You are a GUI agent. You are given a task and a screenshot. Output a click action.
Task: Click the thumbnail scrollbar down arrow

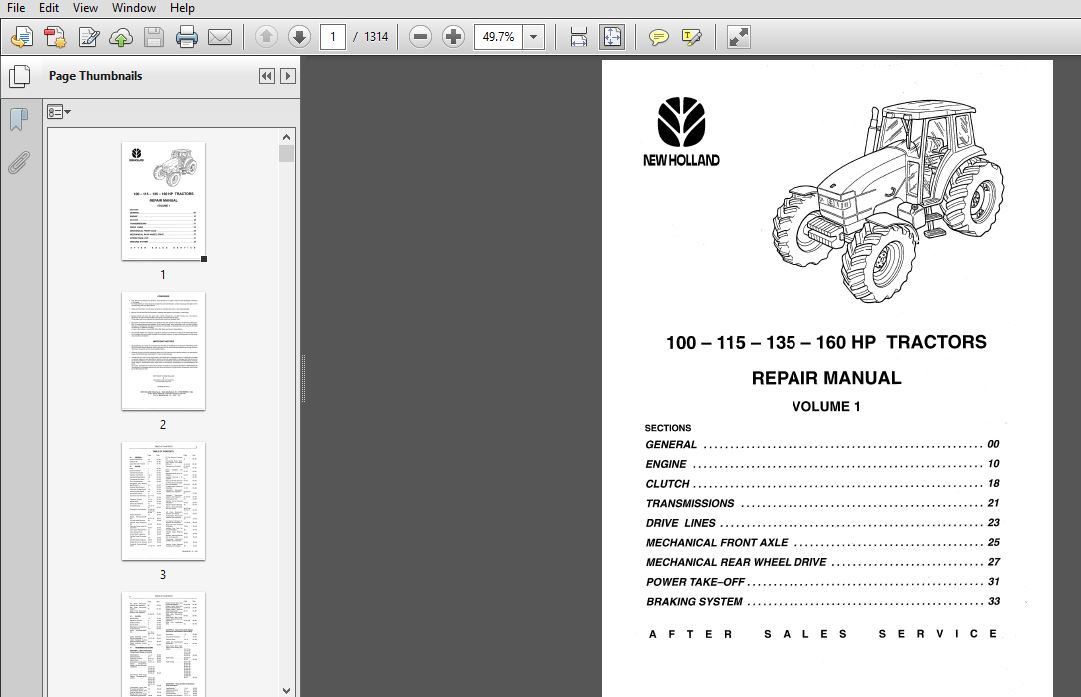[x=287, y=689]
